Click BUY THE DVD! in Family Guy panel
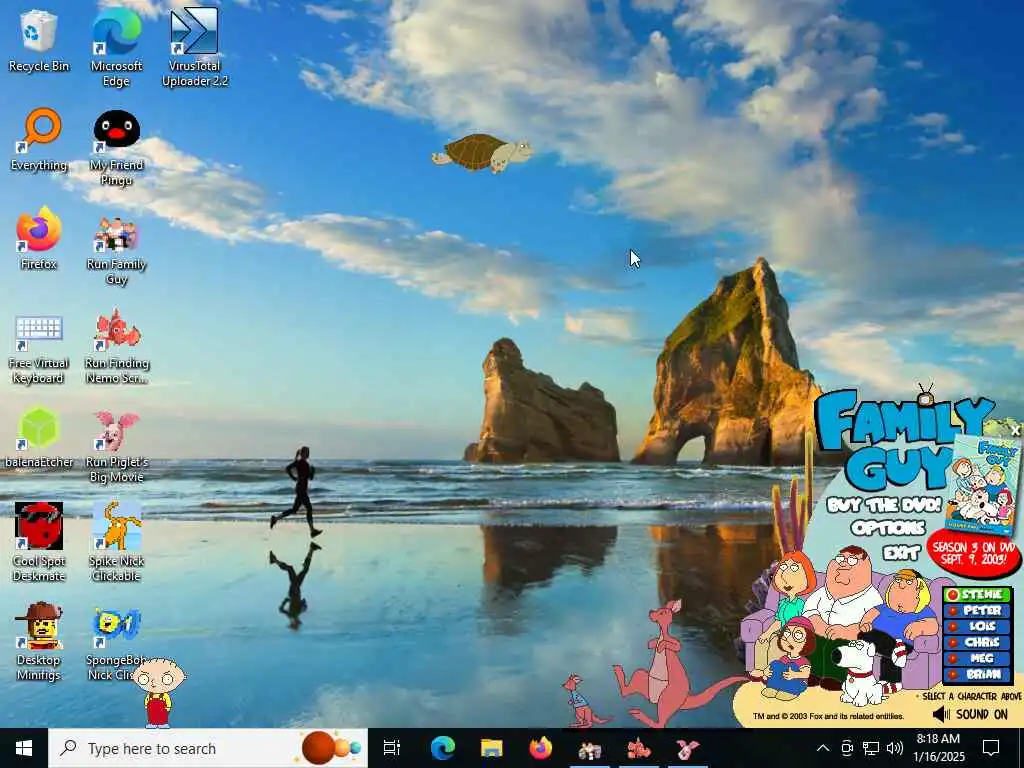1024x768 pixels. pos(884,505)
